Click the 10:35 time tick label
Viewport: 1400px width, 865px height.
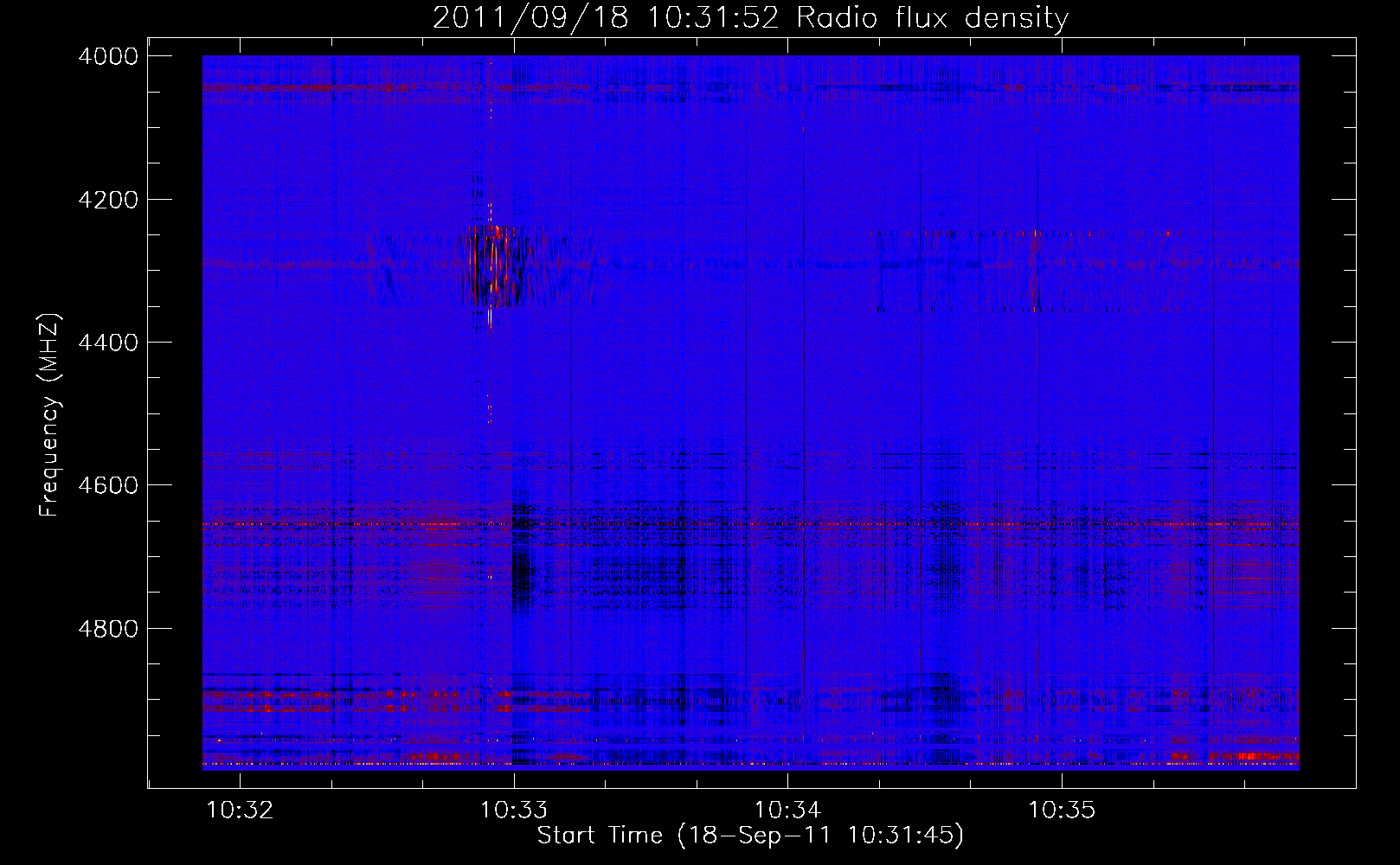(x=1062, y=810)
